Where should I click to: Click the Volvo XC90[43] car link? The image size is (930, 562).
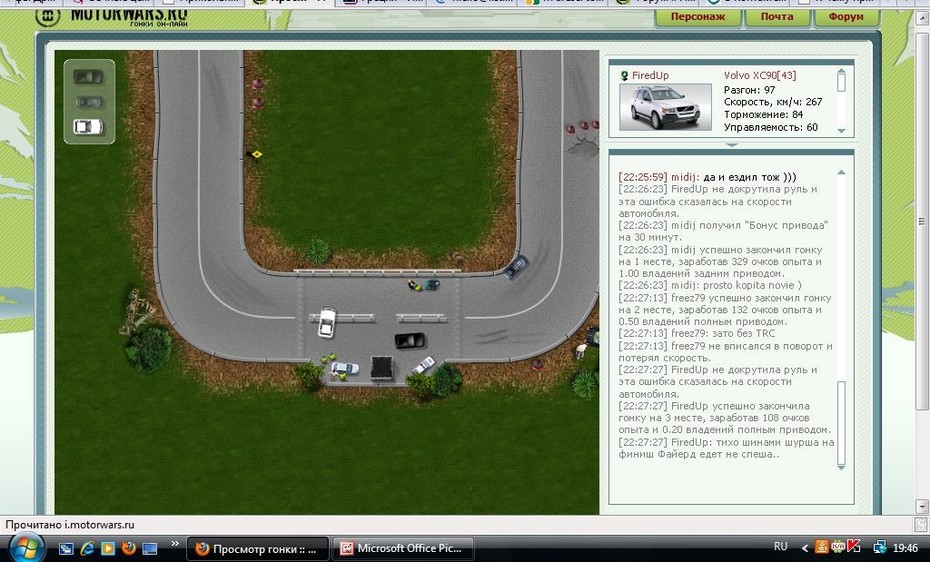[x=762, y=76]
